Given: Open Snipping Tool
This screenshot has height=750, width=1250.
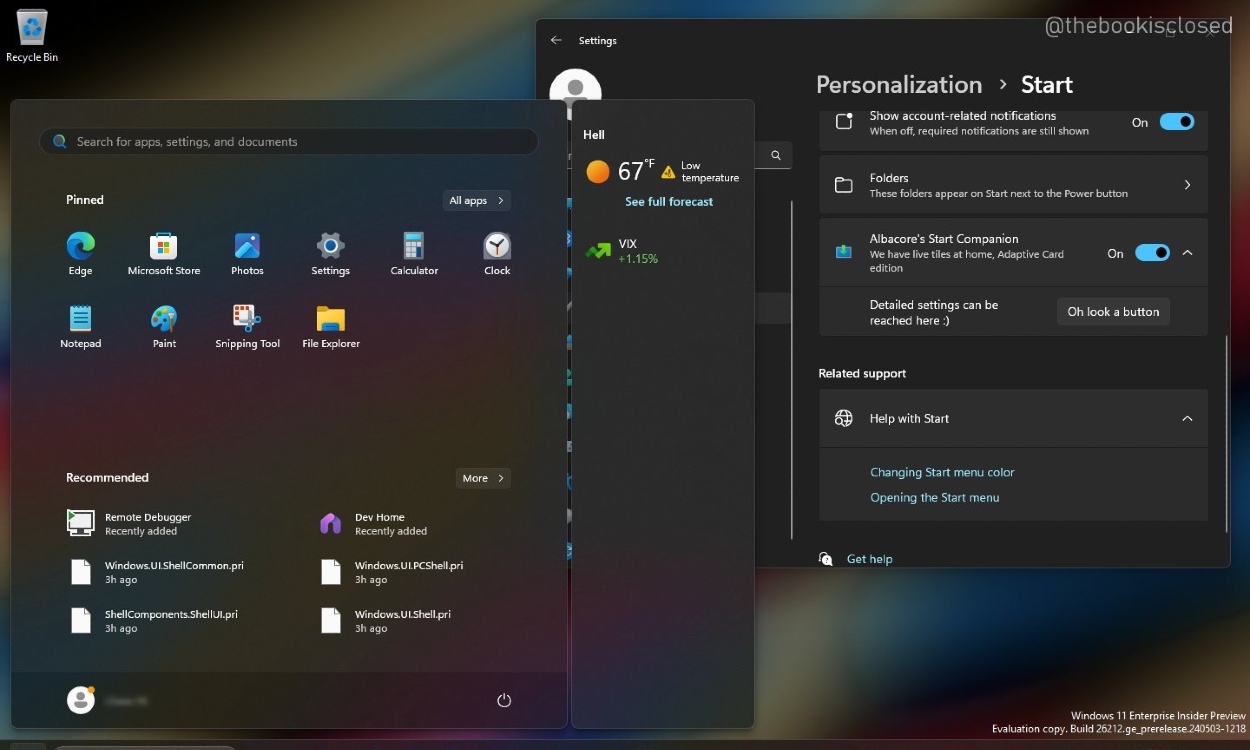Looking at the screenshot, I should click(246, 325).
